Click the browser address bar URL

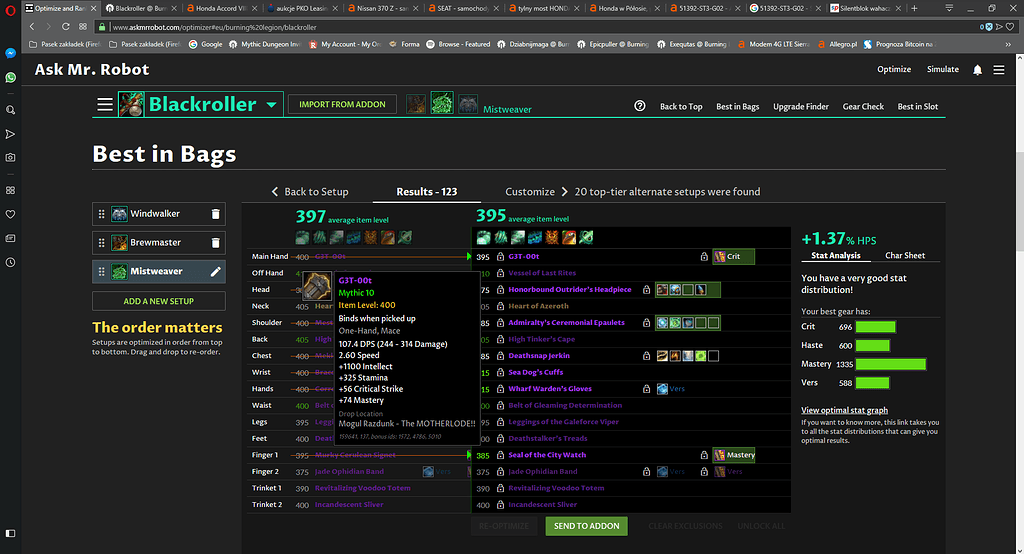pyautogui.click(x=214, y=27)
